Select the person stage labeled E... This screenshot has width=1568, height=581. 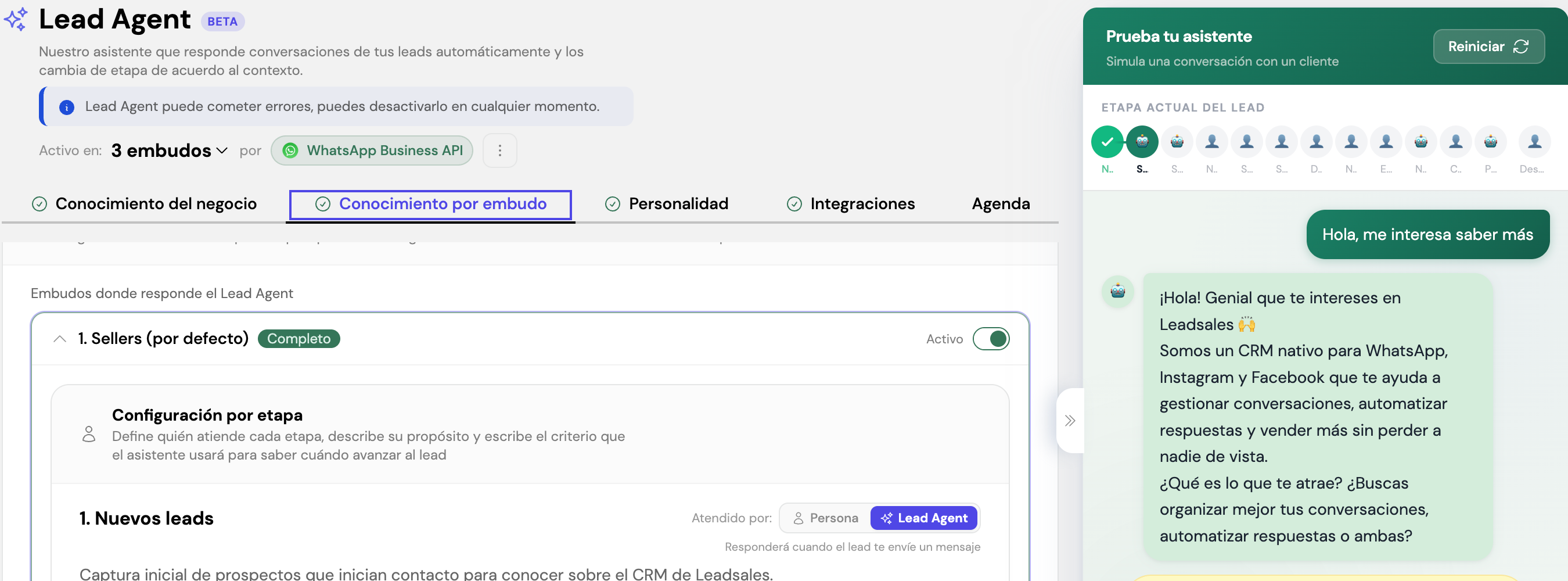tap(1386, 142)
